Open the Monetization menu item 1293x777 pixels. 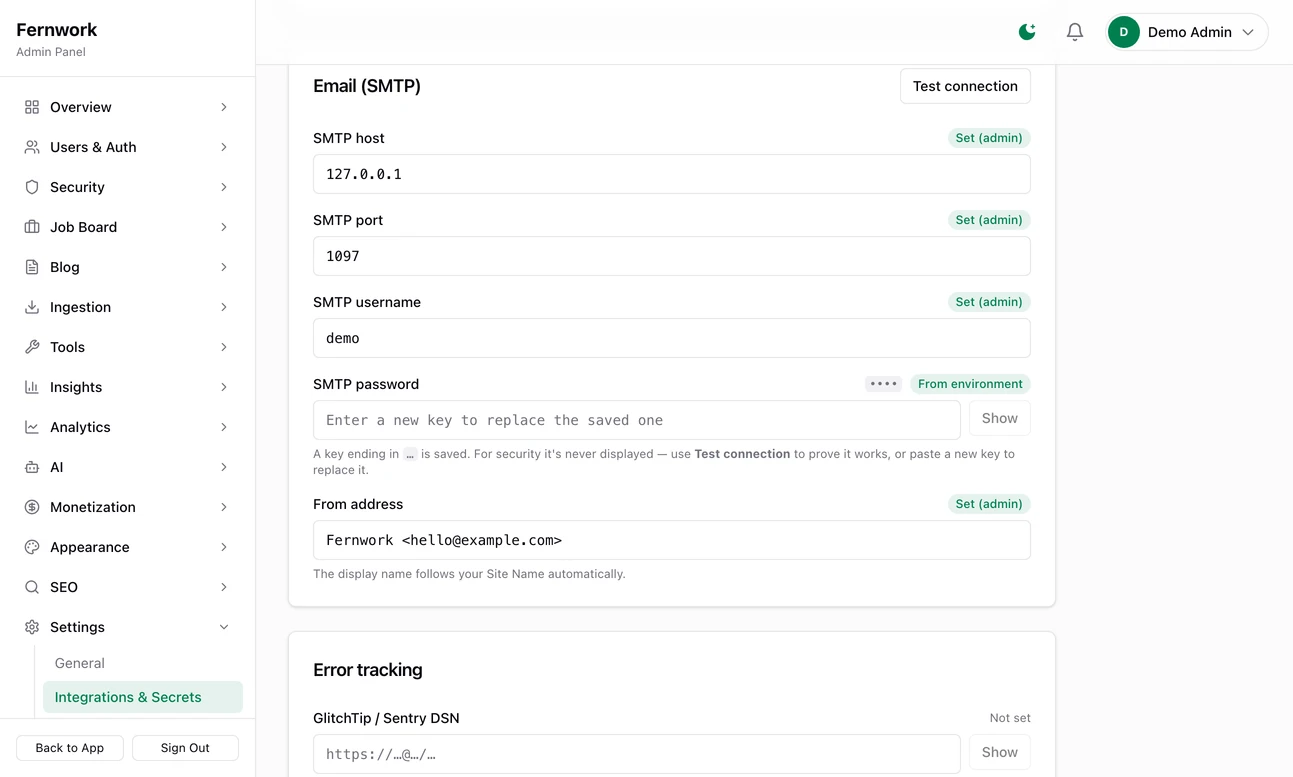pos(128,507)
